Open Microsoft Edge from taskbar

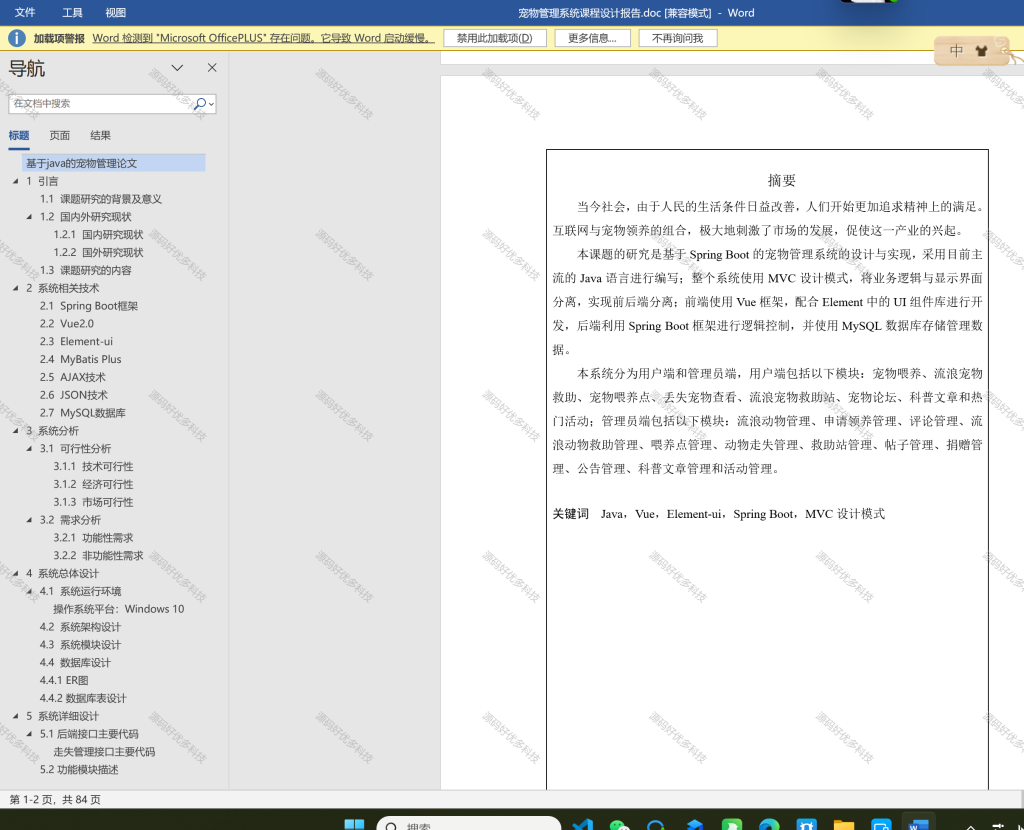click(769, 824)
